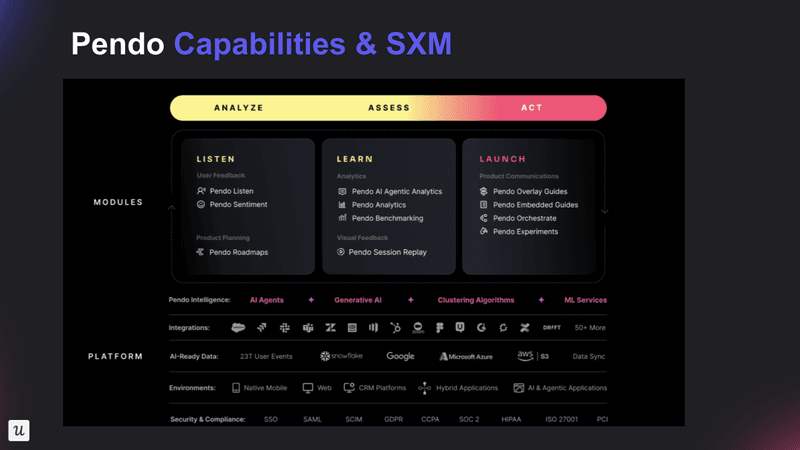Screen dimensions: 800x450
Task: Click the PLATFORM section label
Action: point(115,356)
